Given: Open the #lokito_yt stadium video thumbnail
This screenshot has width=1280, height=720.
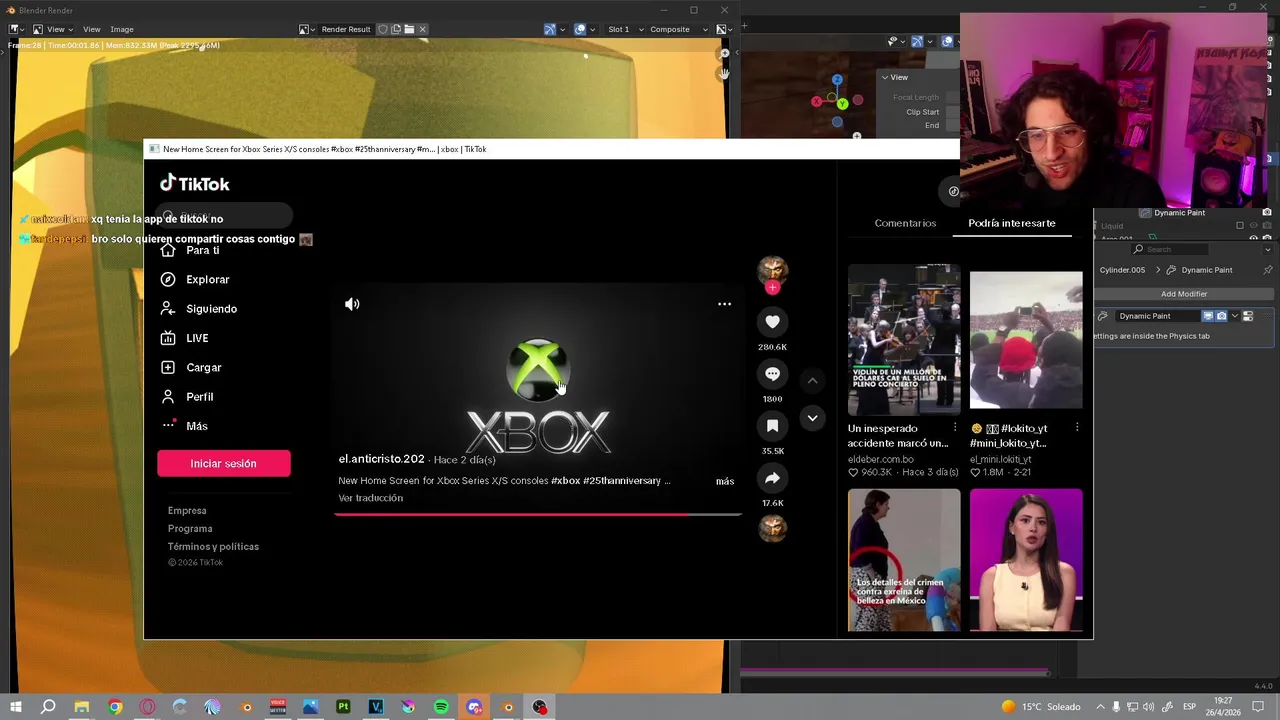Looking at the screenshot, I should pyautogui.click(x=1026, y=340).
